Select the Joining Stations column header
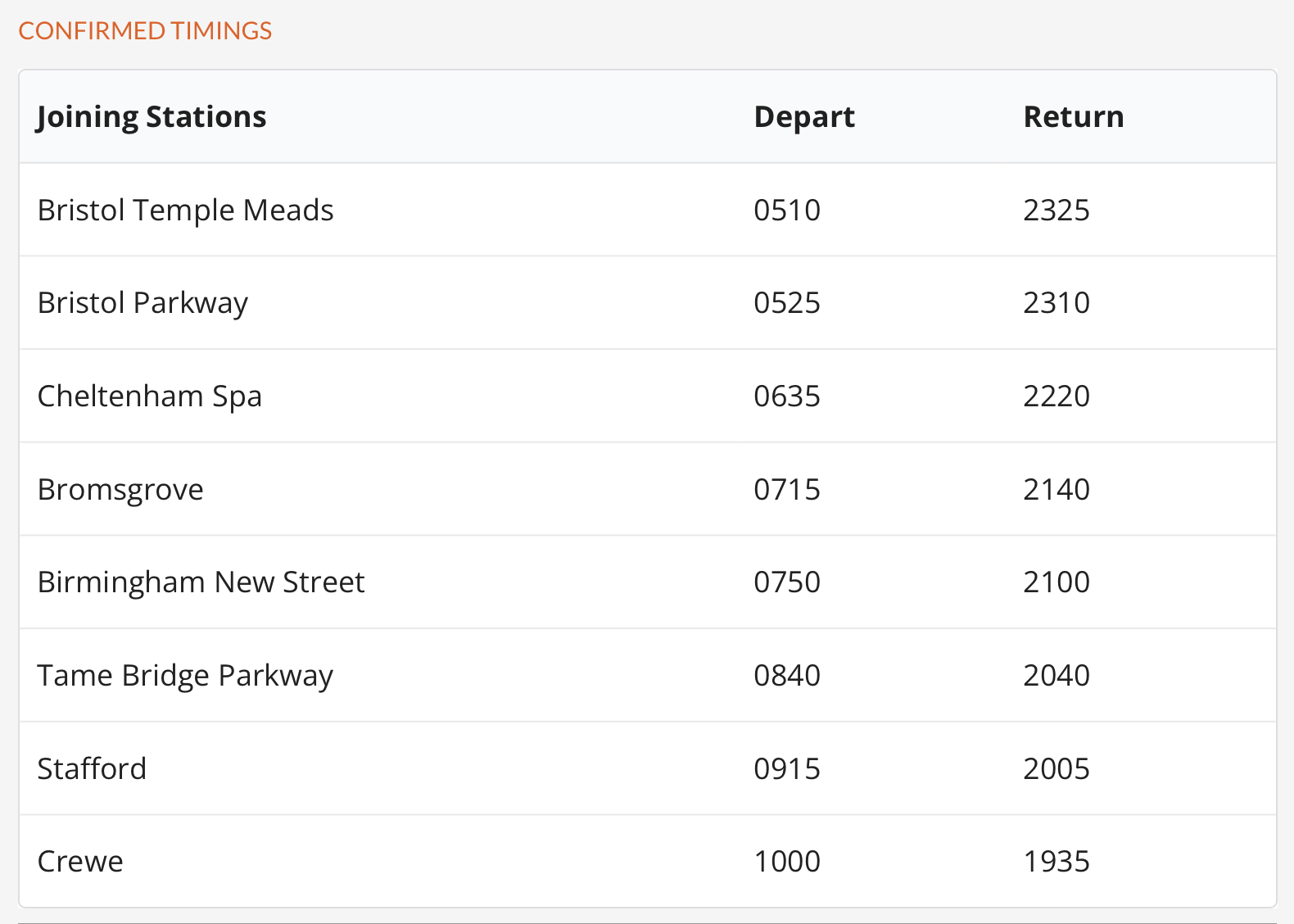The width and height of the screenshot is (1294, 924). pyautogui.click(x=152, y=117)
